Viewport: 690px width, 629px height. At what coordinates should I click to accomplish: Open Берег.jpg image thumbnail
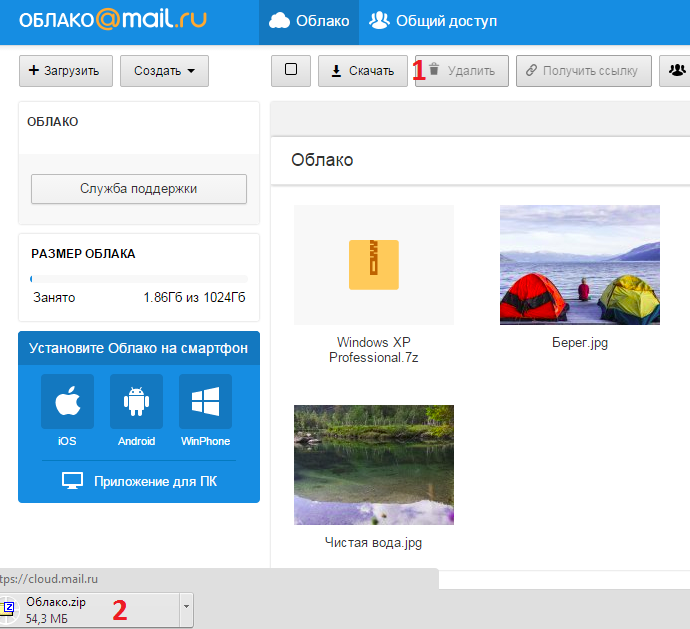(x=580, y=265)
